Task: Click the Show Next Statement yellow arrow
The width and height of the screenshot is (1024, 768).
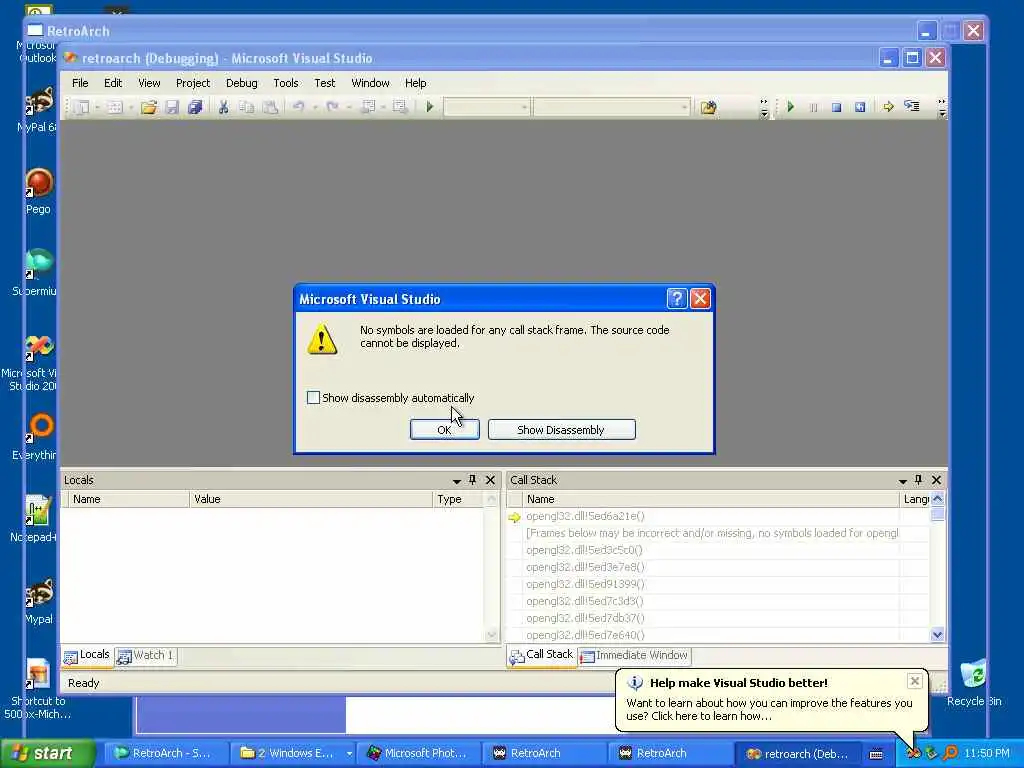Action: tap(888, 106)
